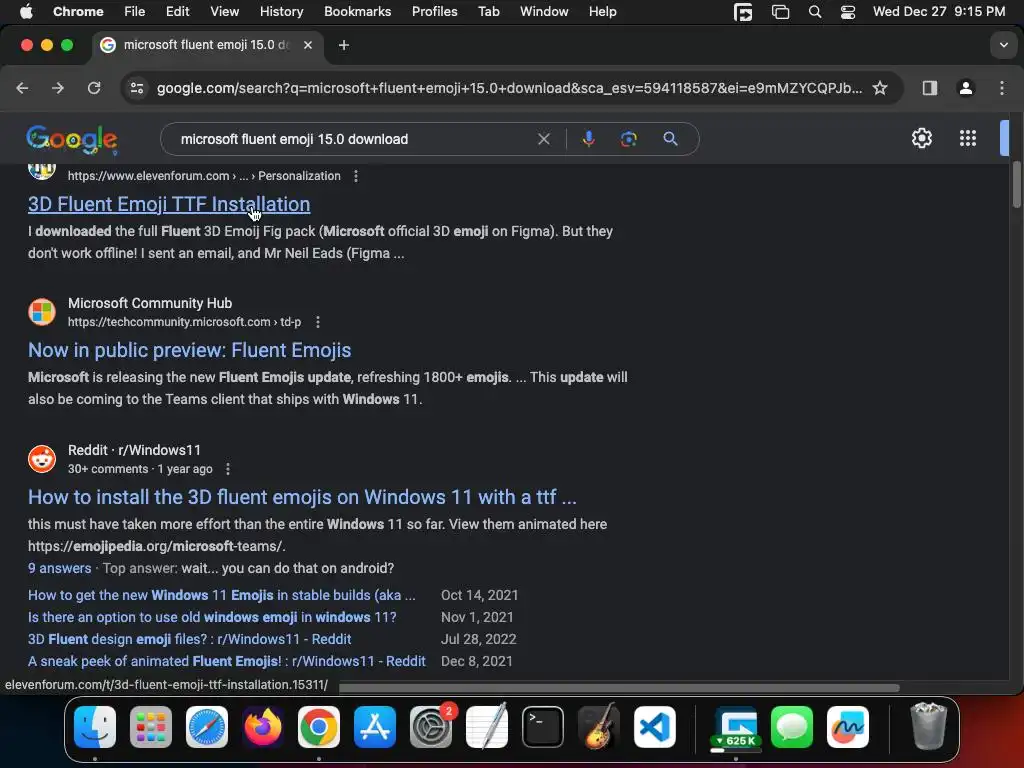The height and width of the screenshot is (768, 1024).
Task: Open more options for elevenforum result
Action: click(356, 176)
